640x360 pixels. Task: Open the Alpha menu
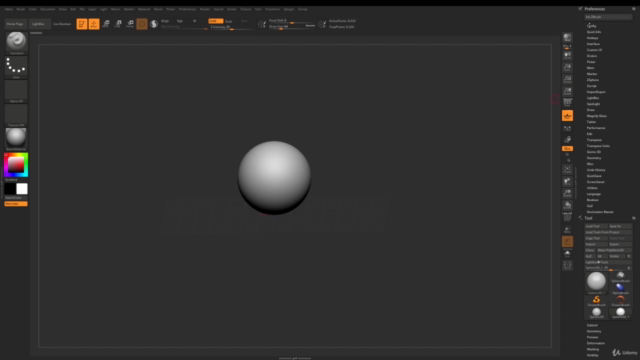(x=9, y=9)
